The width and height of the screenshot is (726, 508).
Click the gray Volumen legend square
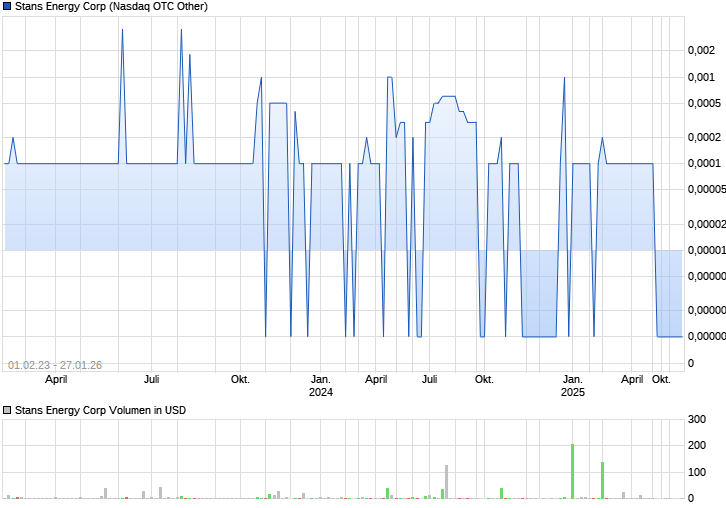coord(6,410)
